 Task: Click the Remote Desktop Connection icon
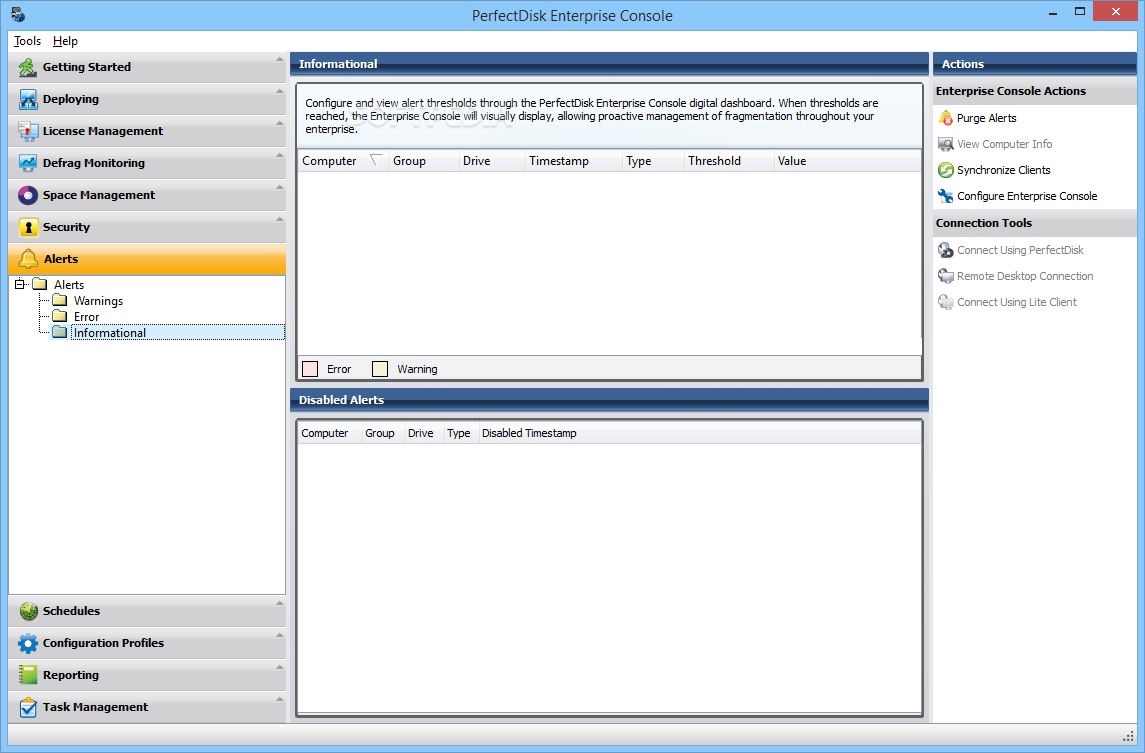tap(946, 276)
